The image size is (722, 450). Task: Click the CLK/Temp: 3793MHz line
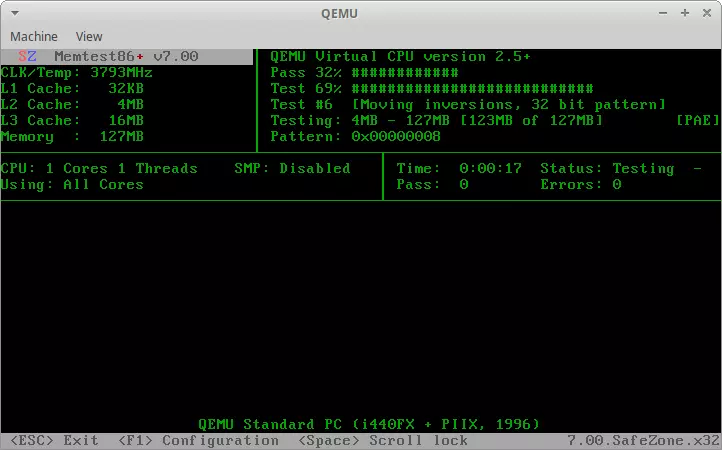click(76, 73)
